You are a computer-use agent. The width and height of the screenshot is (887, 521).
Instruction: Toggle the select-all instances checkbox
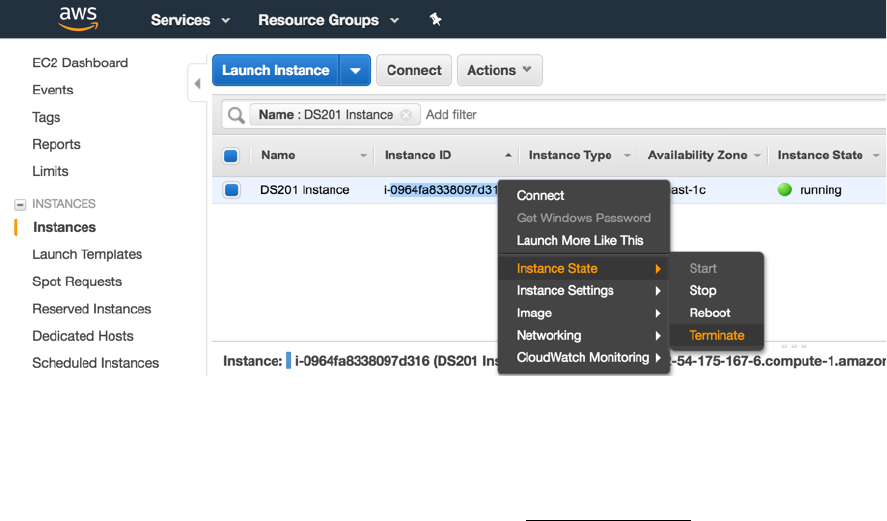[231, 156]
